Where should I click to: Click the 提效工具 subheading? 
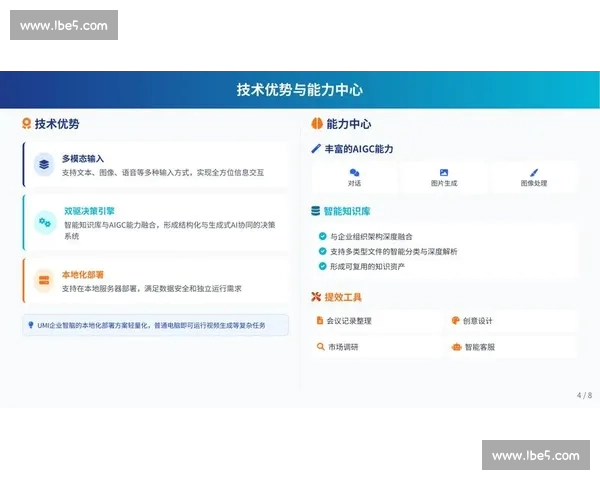tap(343, 297)
